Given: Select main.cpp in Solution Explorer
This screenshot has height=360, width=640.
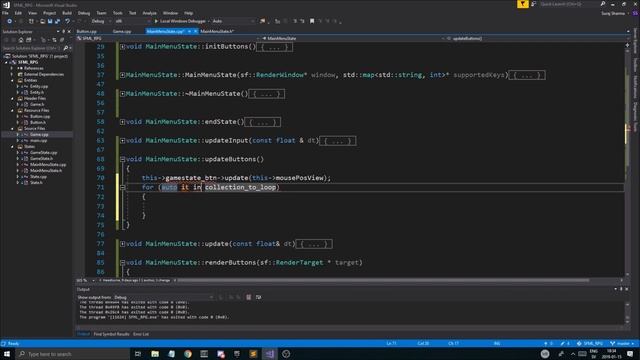Looking at the screenshot, I should pos(38,140).
